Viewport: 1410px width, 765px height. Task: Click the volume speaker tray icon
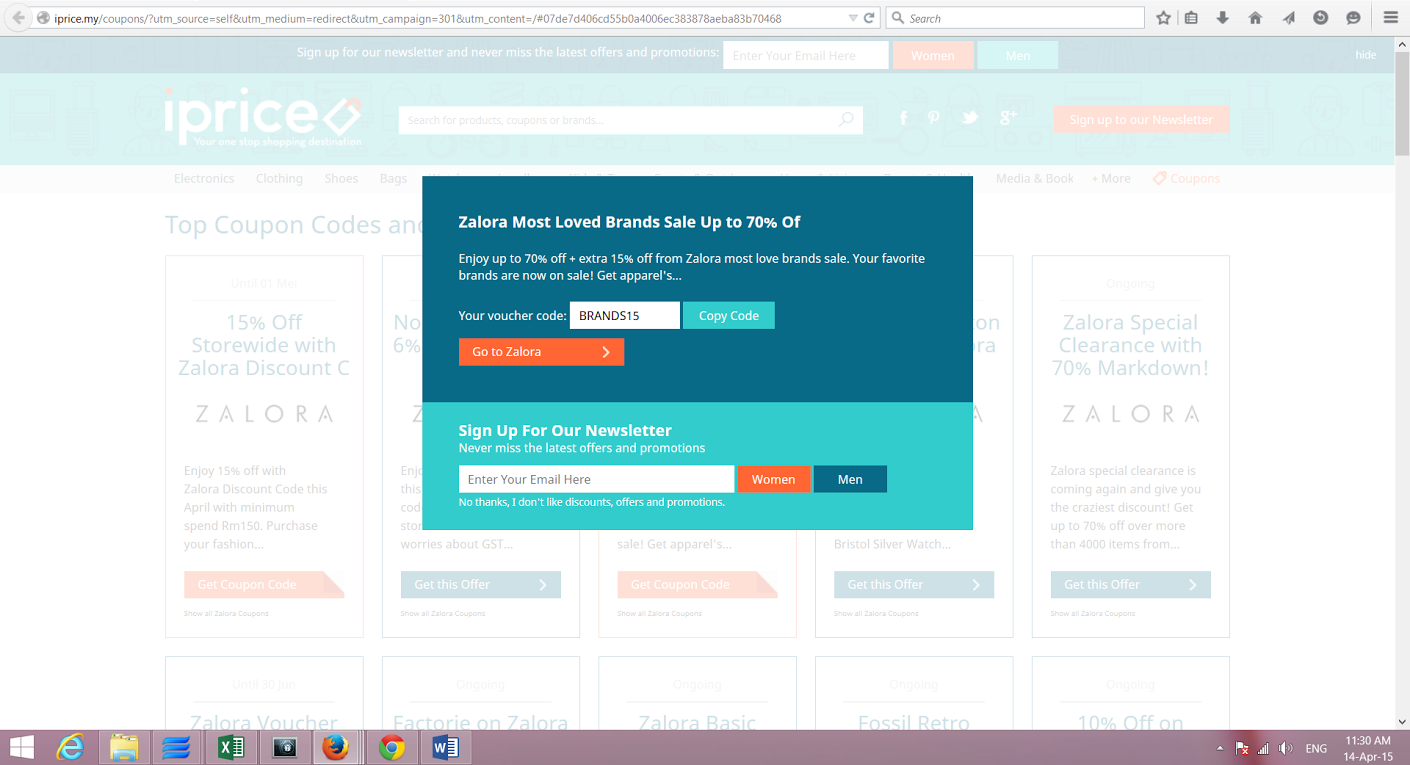[1285, 748]
